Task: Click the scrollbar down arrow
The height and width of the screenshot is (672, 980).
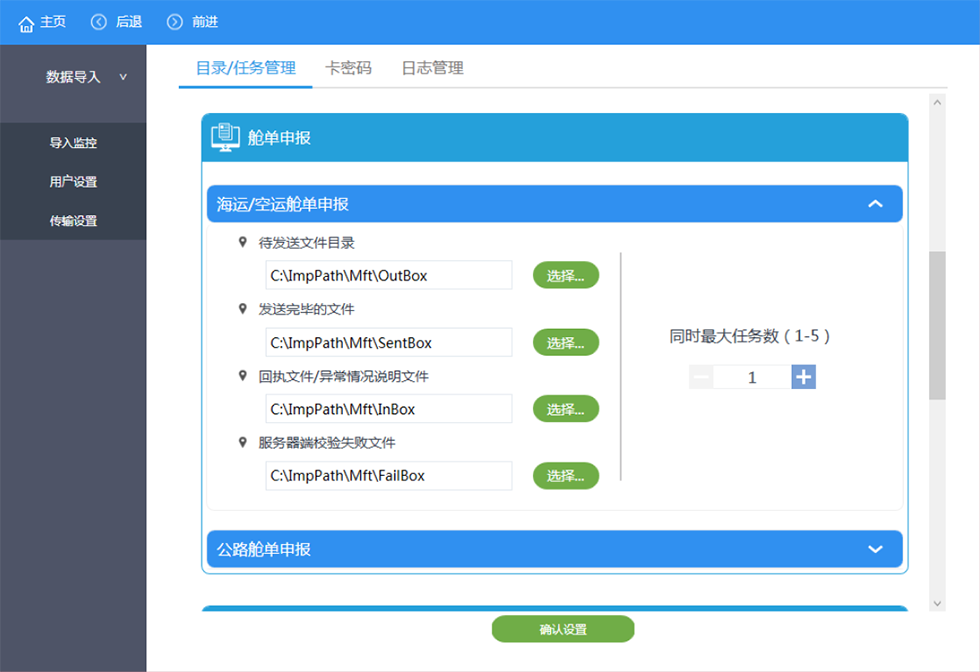Action: [938, 604]
